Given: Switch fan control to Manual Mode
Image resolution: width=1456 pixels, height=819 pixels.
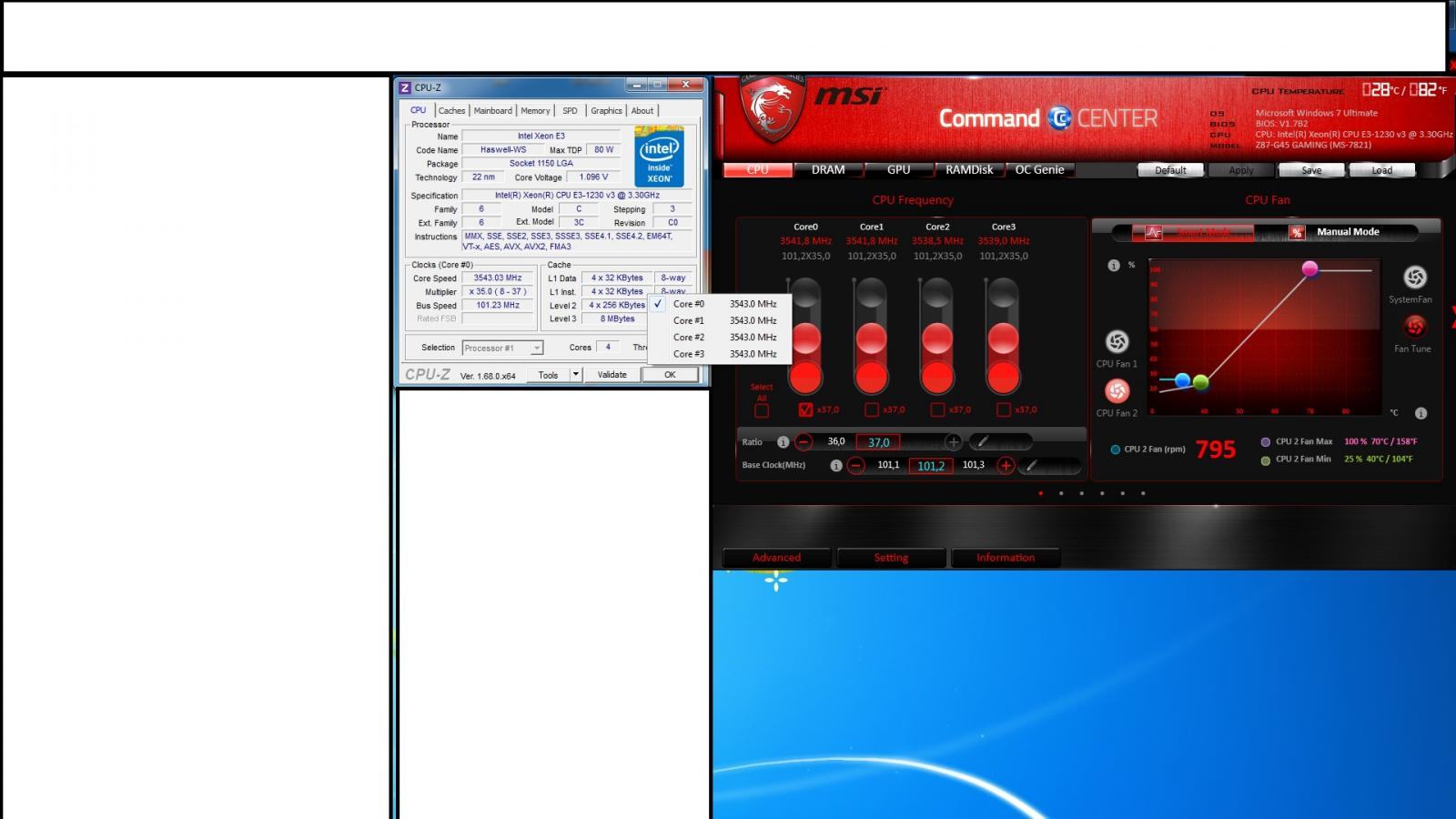Looking at the screenshot, I should tap(1348, 232).
